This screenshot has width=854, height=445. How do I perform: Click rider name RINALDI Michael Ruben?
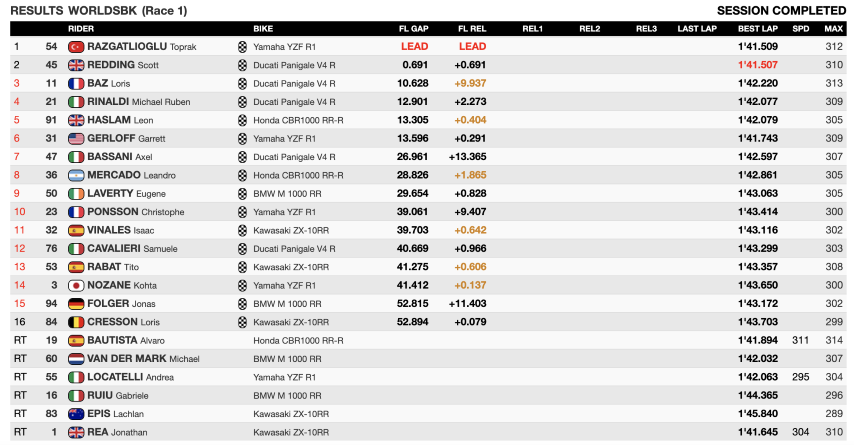pos(138,102)
